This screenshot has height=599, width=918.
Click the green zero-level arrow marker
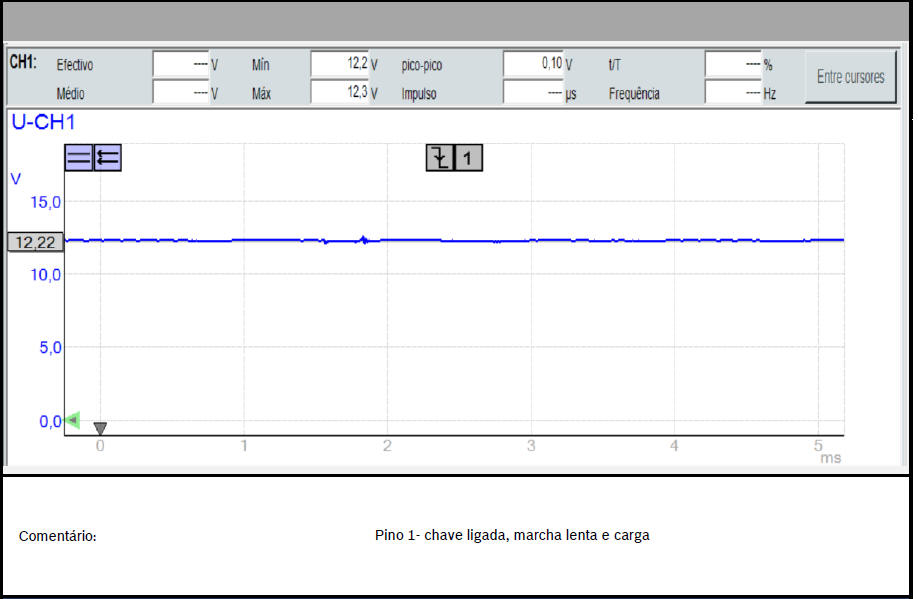[x=72, y=421]
